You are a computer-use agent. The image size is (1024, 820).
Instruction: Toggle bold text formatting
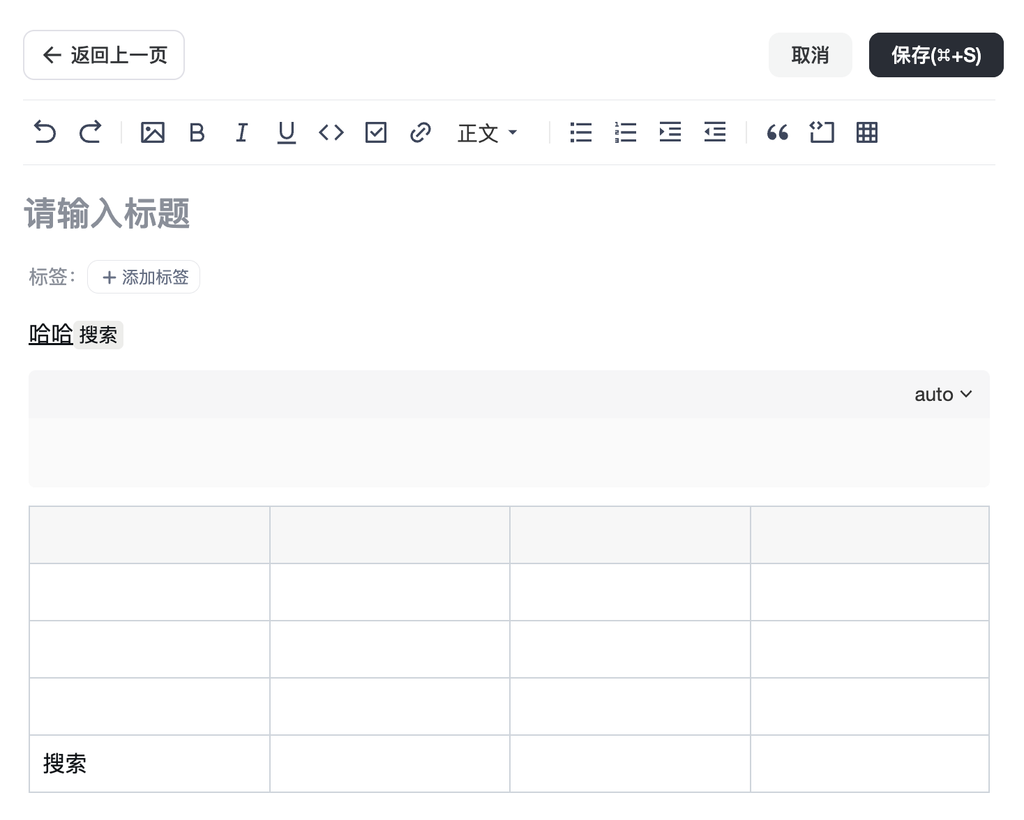click(197, 132)
